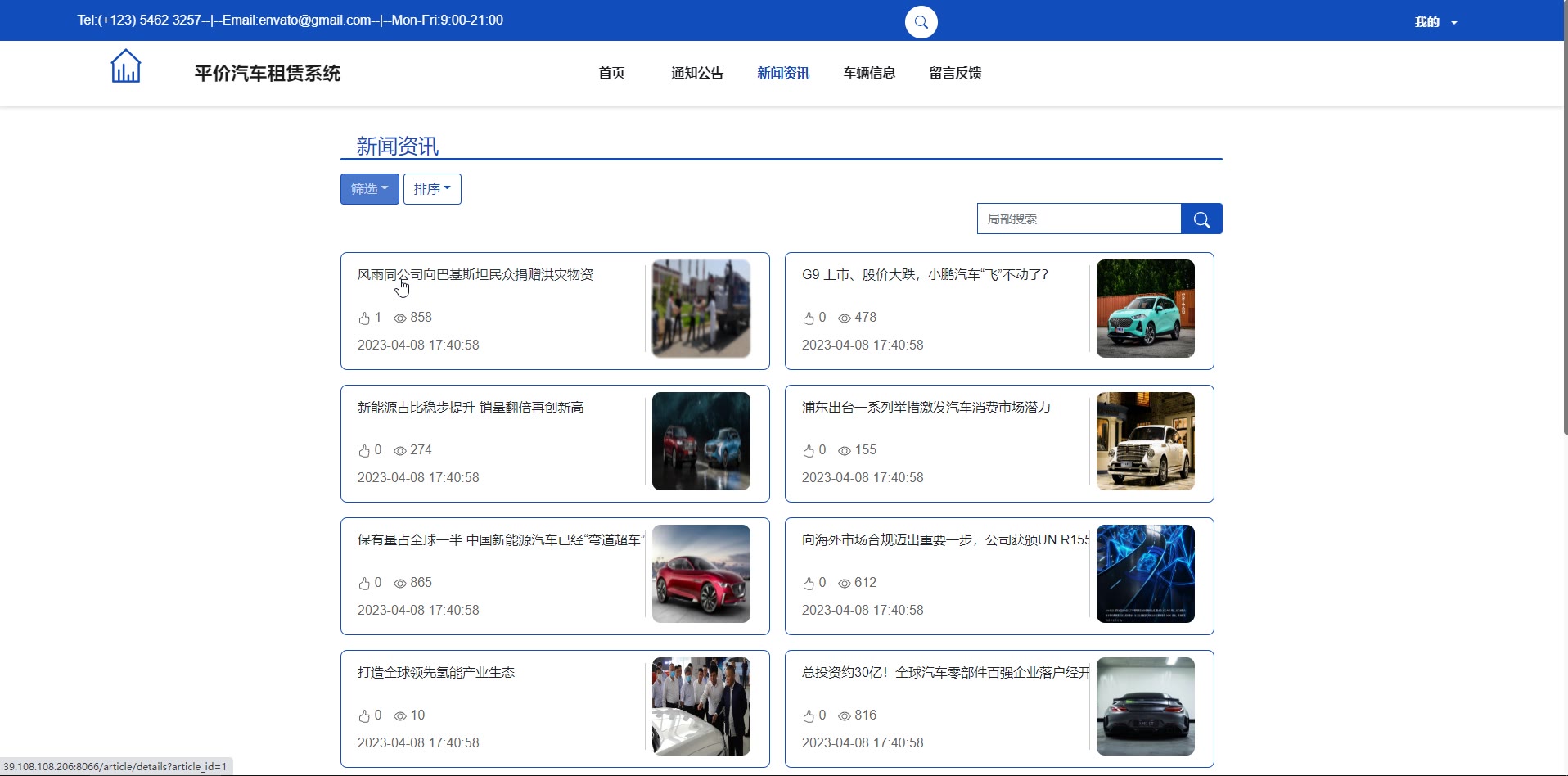
Task: Click the blue search magnifier button
Action: (x=1201, y=219)
